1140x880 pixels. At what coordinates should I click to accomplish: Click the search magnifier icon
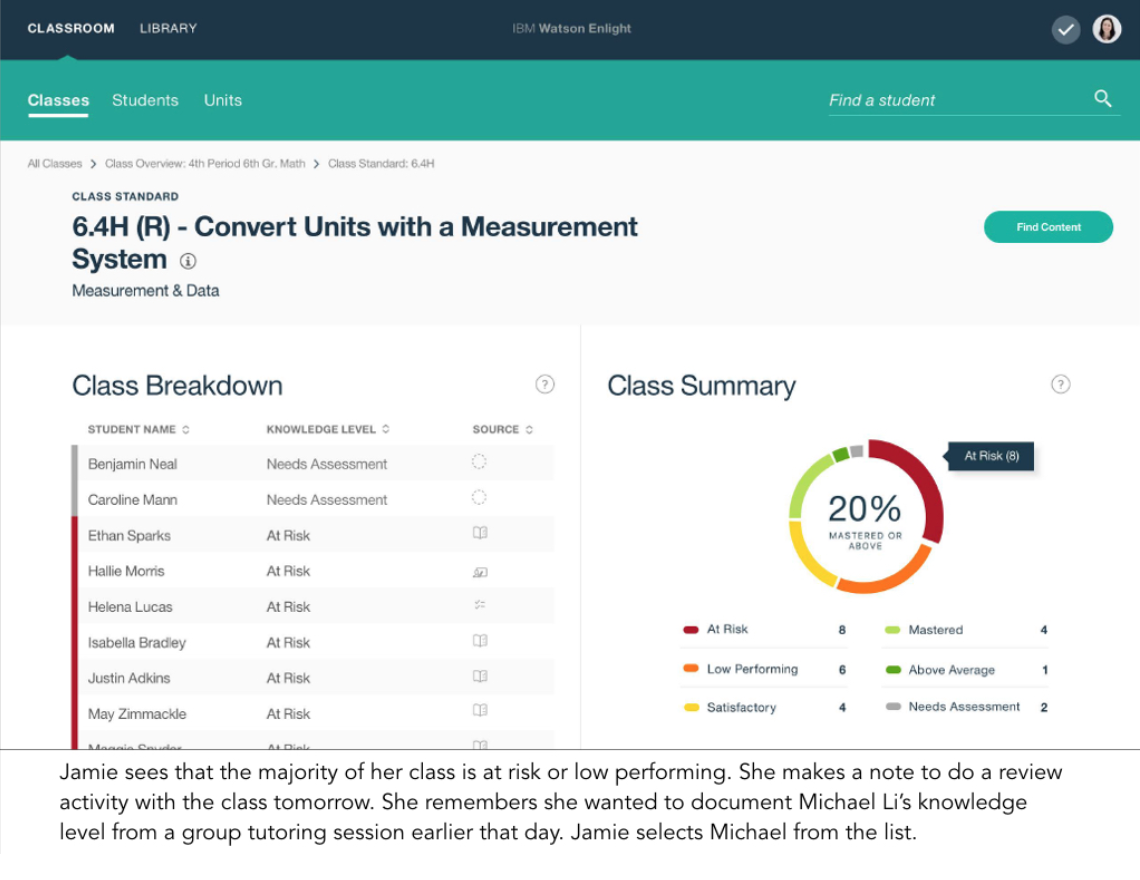tap(1102, 98)
